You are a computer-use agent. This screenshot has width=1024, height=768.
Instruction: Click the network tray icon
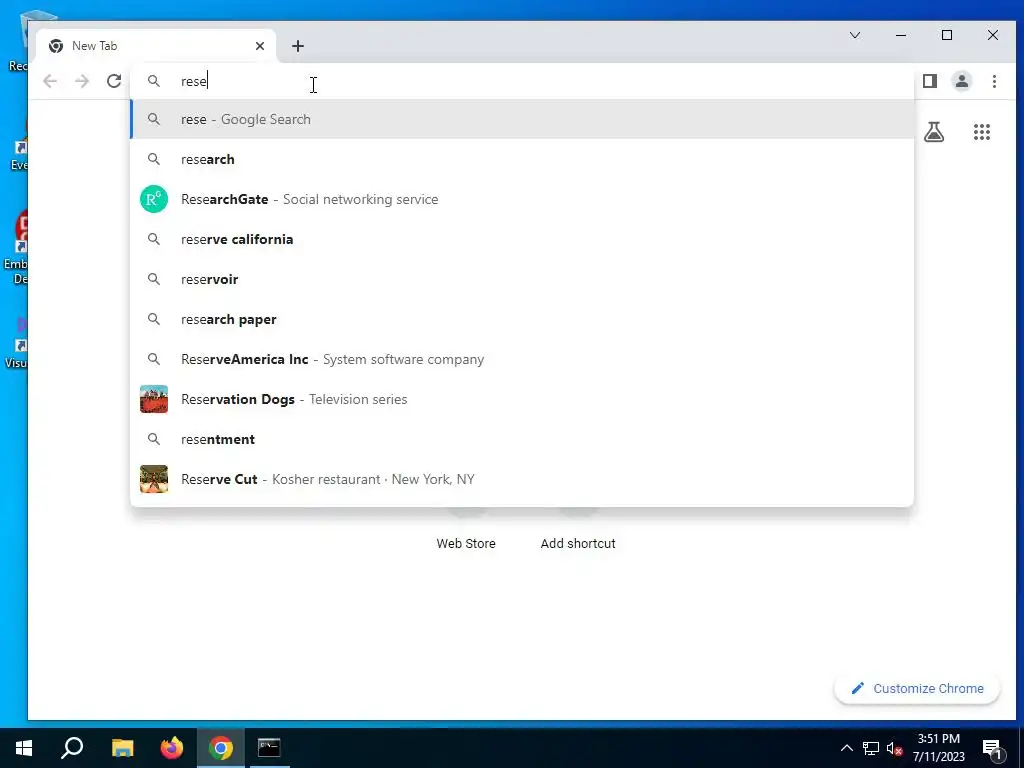871,748
